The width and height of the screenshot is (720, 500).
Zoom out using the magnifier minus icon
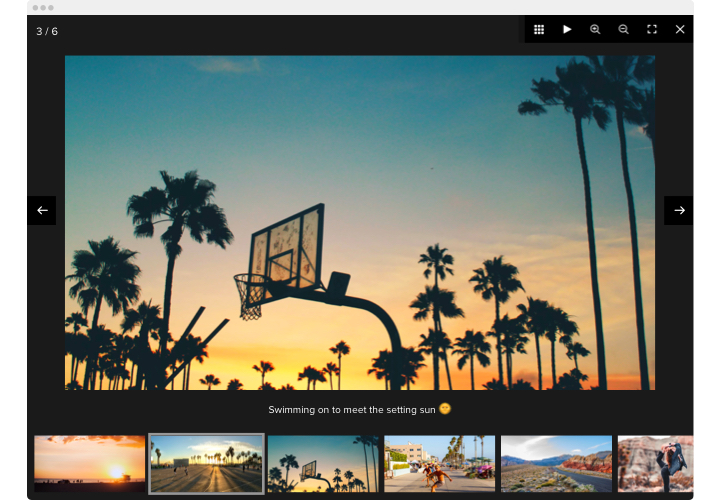coord(623,30)
